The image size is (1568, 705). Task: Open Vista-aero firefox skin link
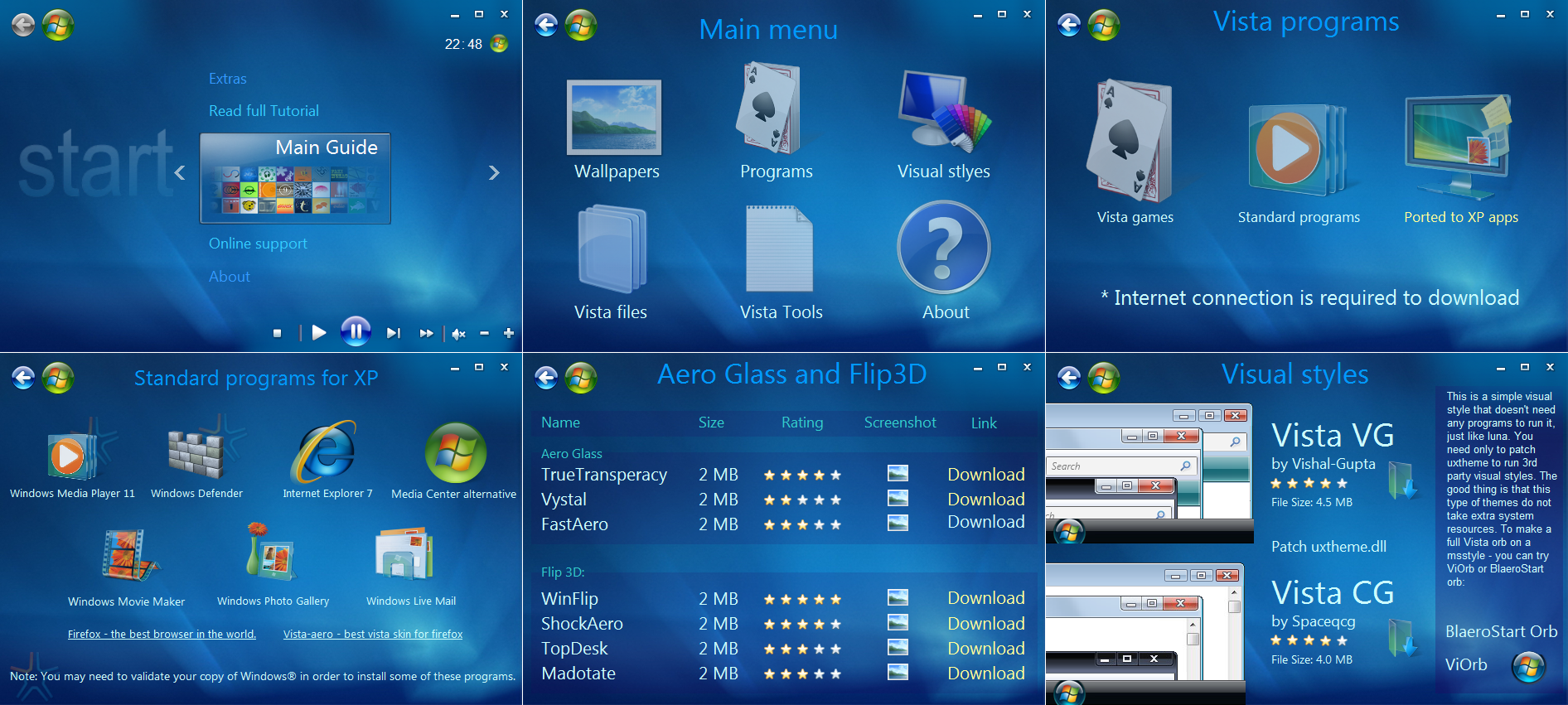(x=373, y=634)
